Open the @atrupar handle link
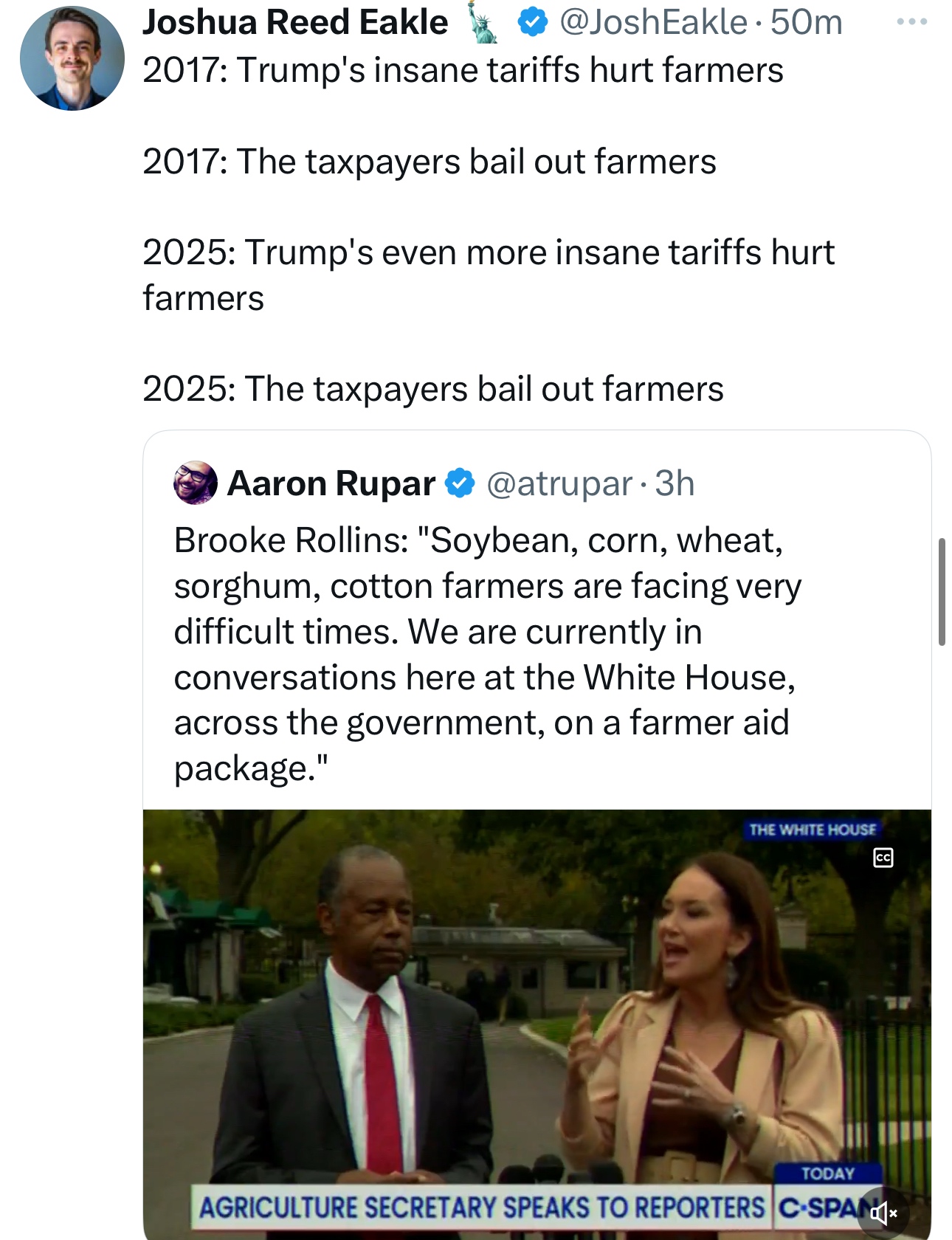 pos(559,484)
